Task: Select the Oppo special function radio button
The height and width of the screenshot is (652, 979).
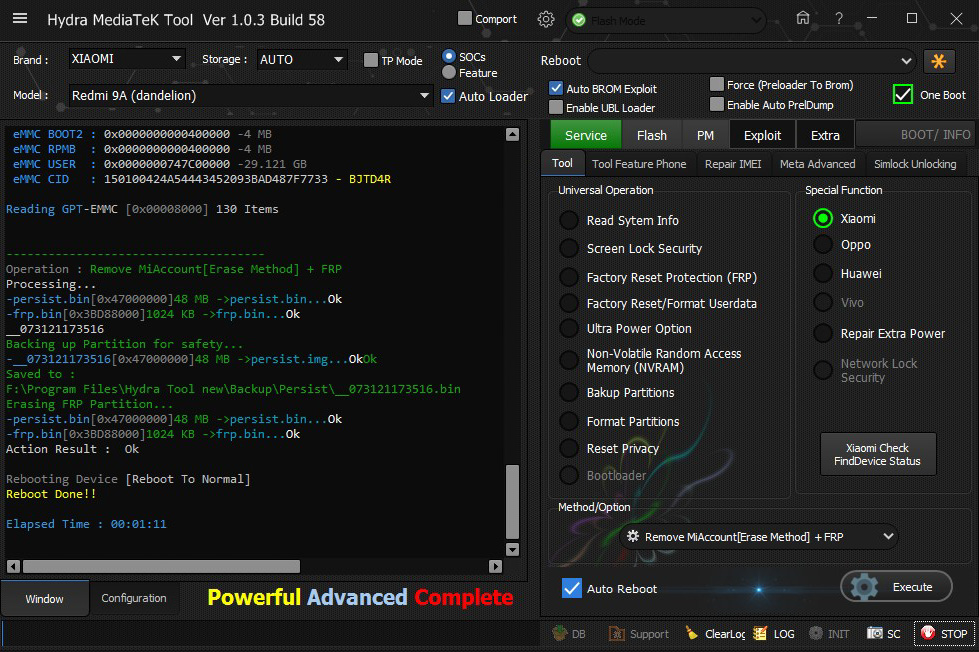Action: (823, 245)
